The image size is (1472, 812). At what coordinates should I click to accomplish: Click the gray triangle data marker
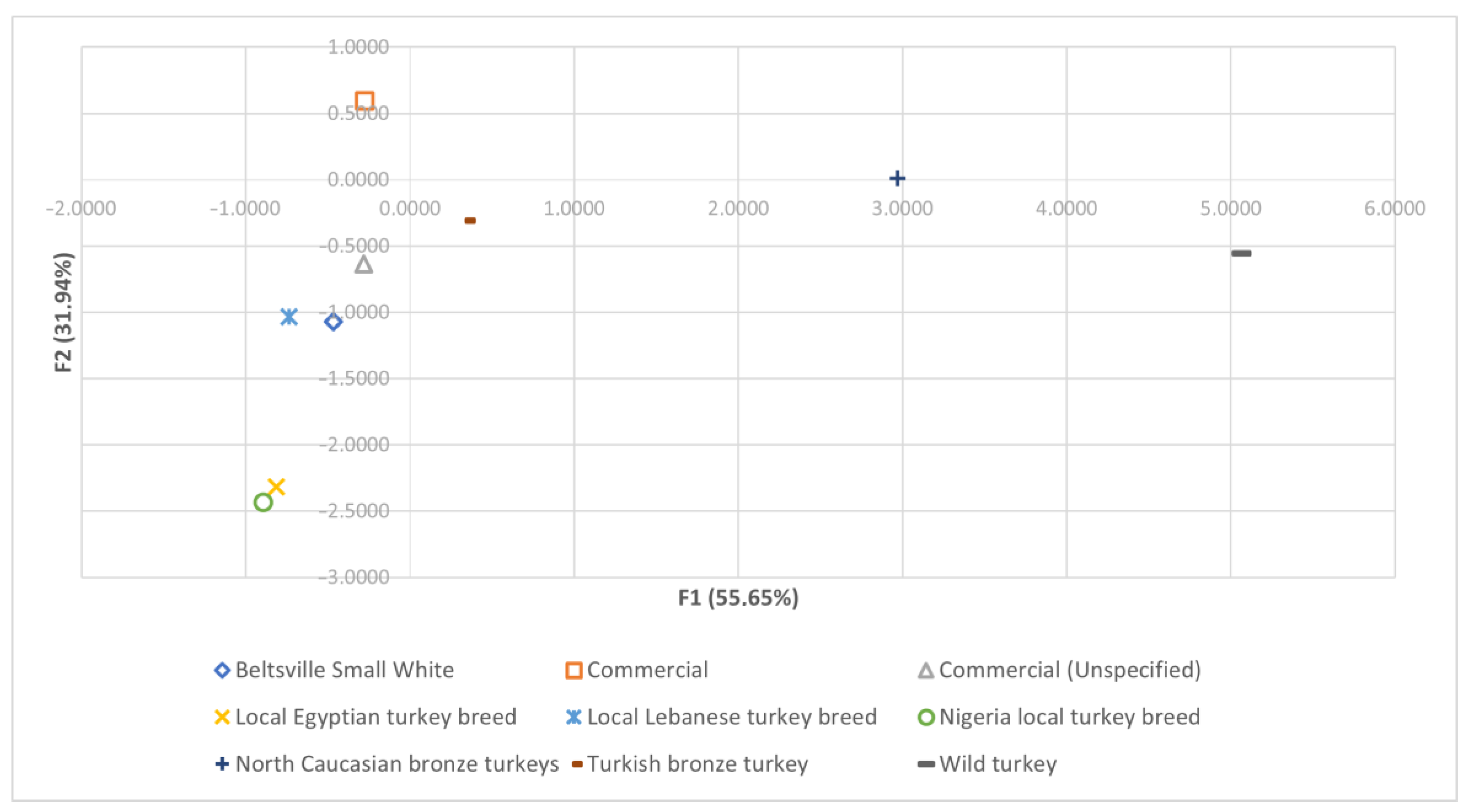tap(363, 265)
